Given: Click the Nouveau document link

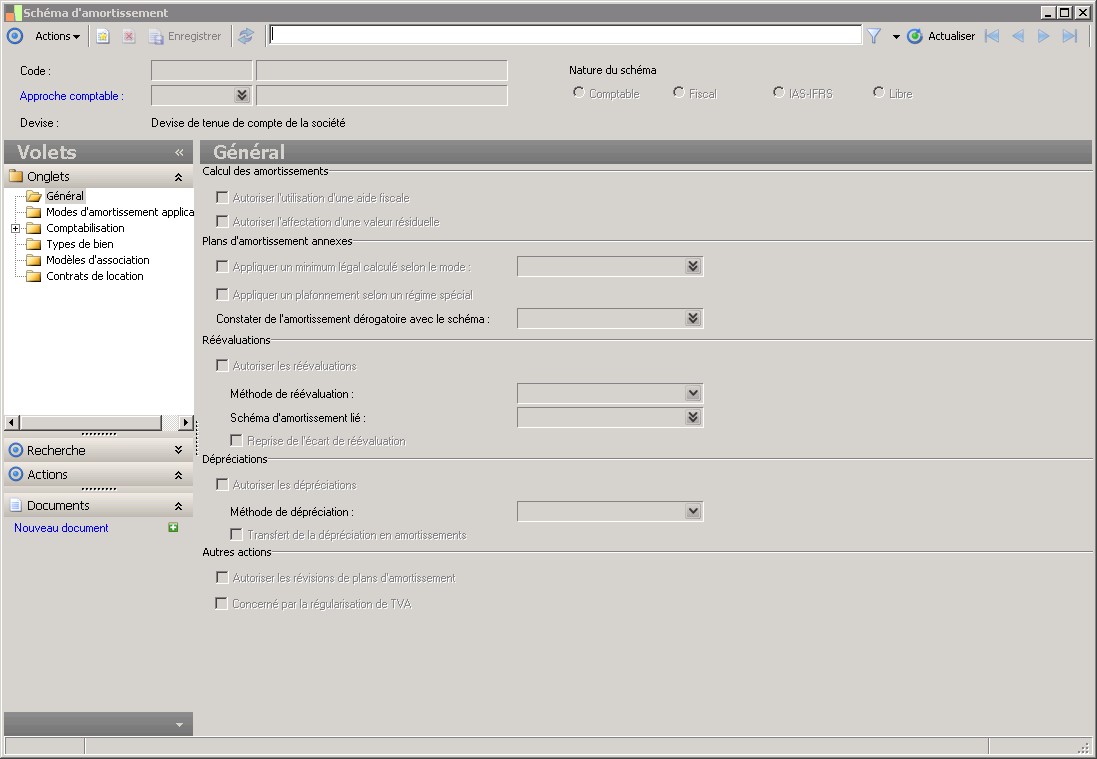Looking at the screenshot, I should click(x=61, y=528).
